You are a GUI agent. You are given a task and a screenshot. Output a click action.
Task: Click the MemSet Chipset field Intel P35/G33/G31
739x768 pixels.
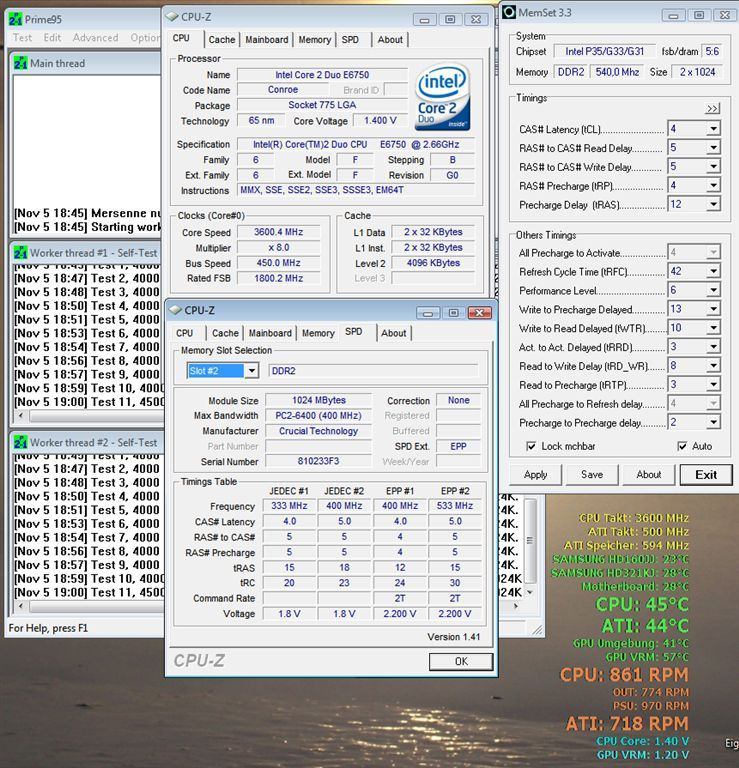604,51
